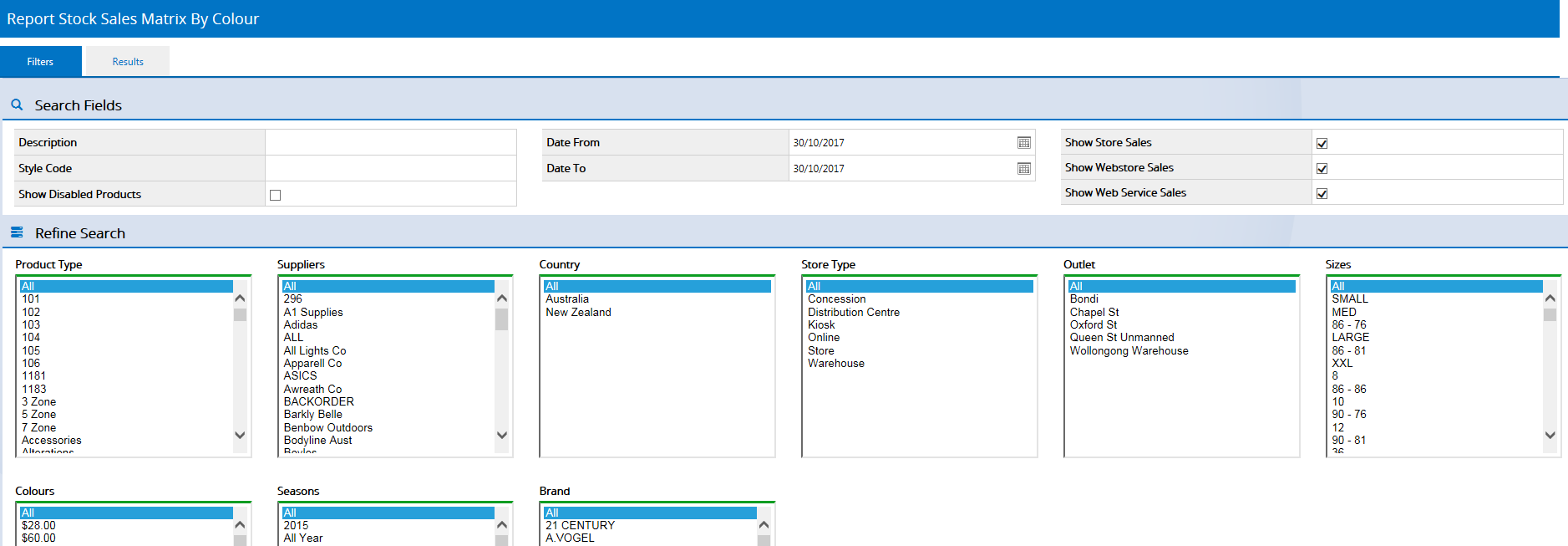The width and height of the screenshot is (1568, 546).
Task: Click the Search Fields magnifier icon
Action: pyautogui.click(x=17, y=105)
